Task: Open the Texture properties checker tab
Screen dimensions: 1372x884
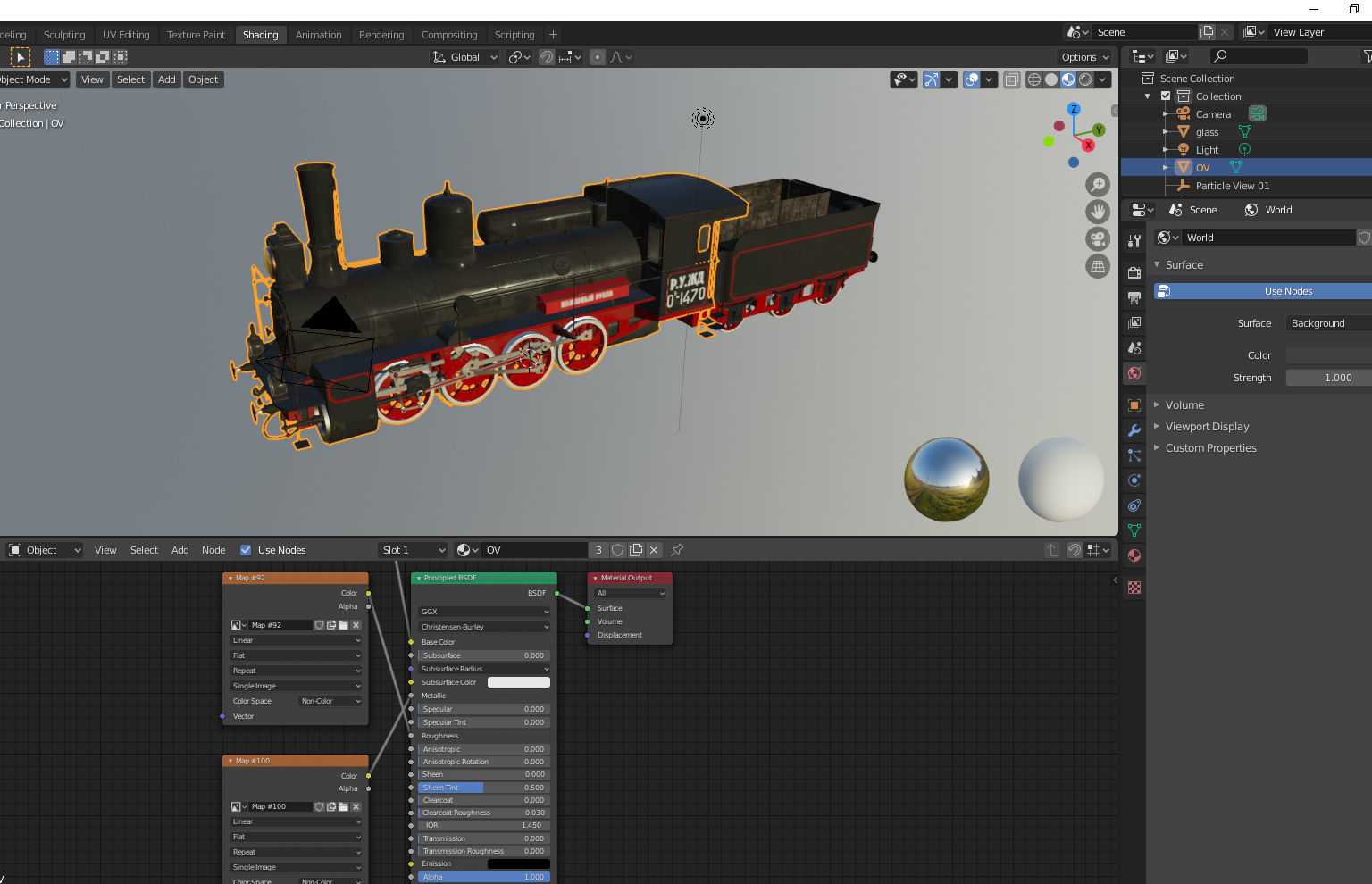Action: (x=1134, y=588)
